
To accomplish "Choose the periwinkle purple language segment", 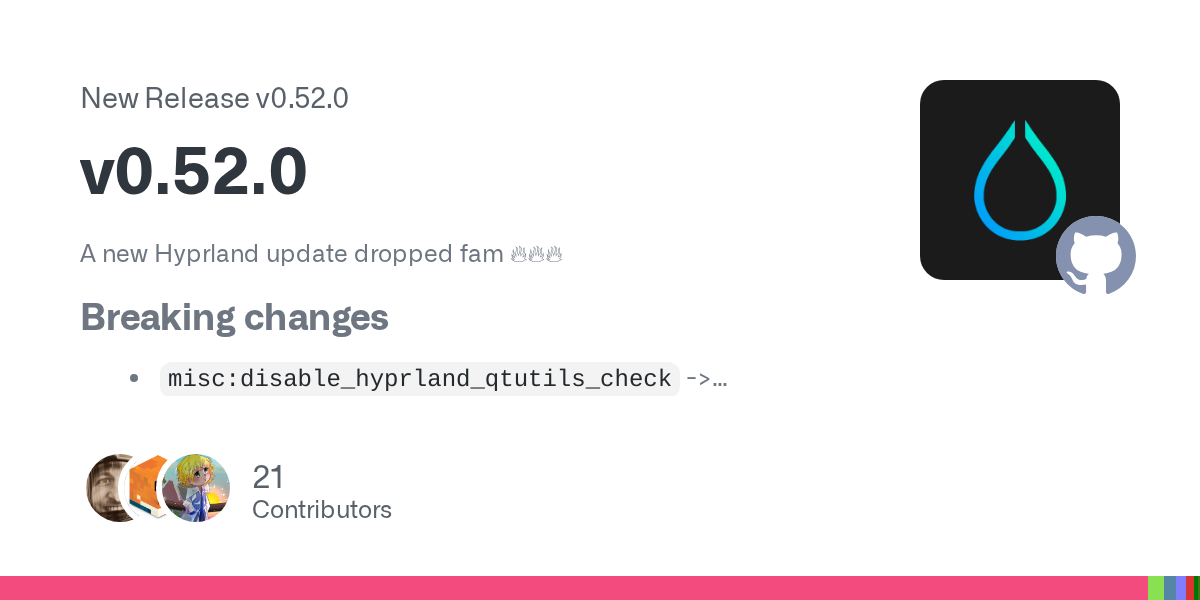I will click(x=1180, y=588).
